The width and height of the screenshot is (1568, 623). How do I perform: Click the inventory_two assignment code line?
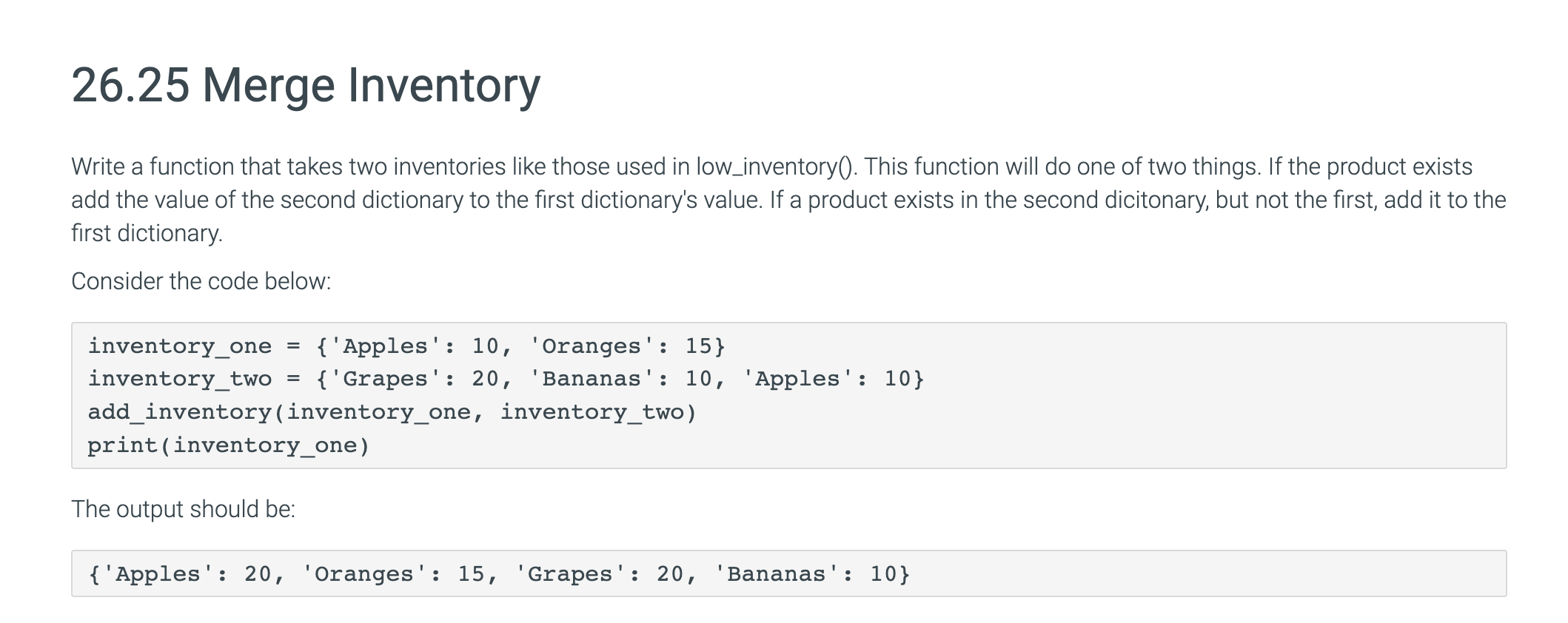506,379
